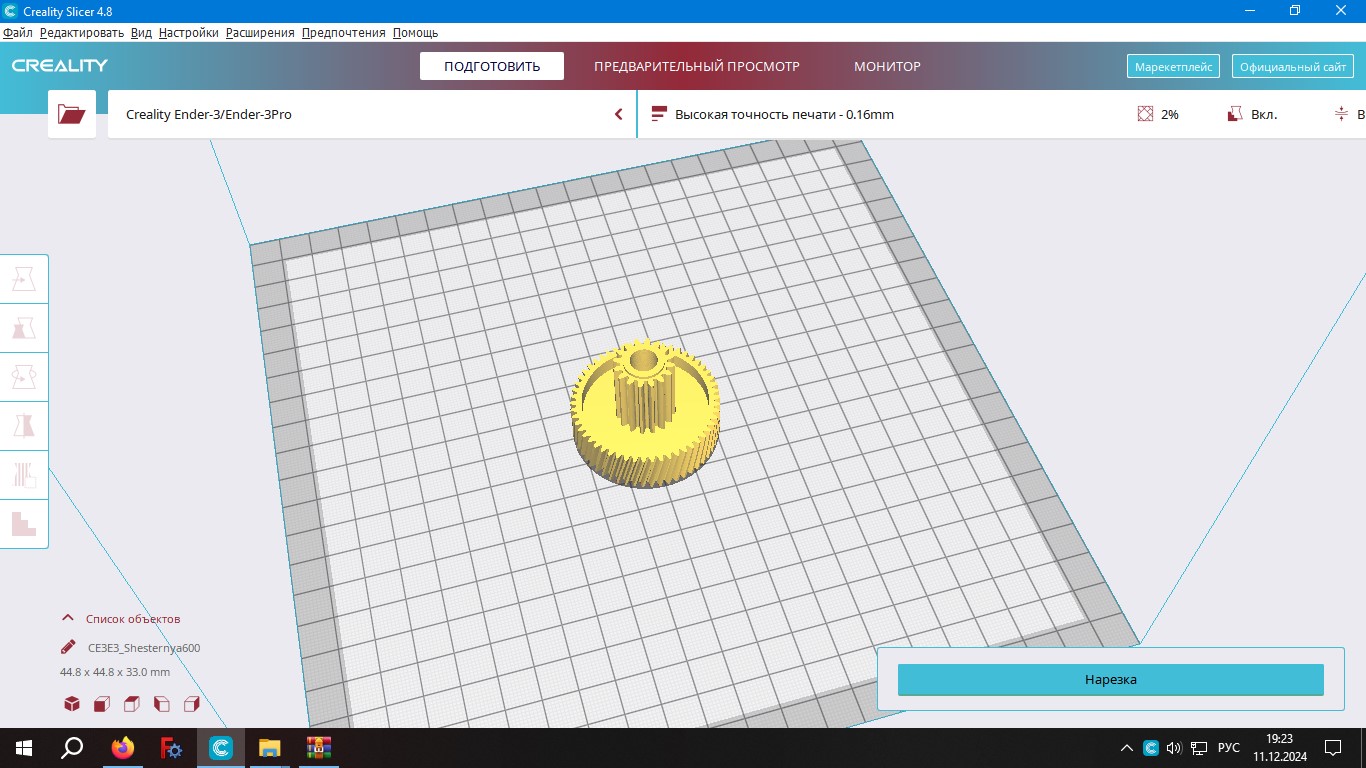
Task: Open File Explorer from the taskbar
Action: coord(270,748)
